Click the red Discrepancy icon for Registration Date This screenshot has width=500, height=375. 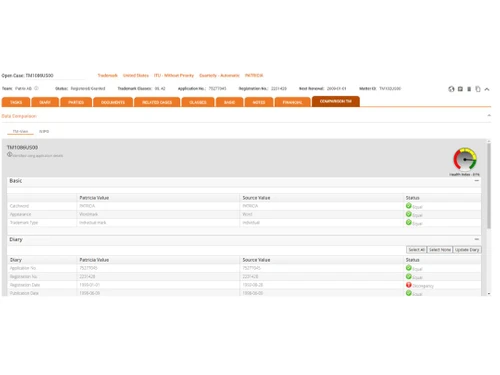tap(409, 285)
